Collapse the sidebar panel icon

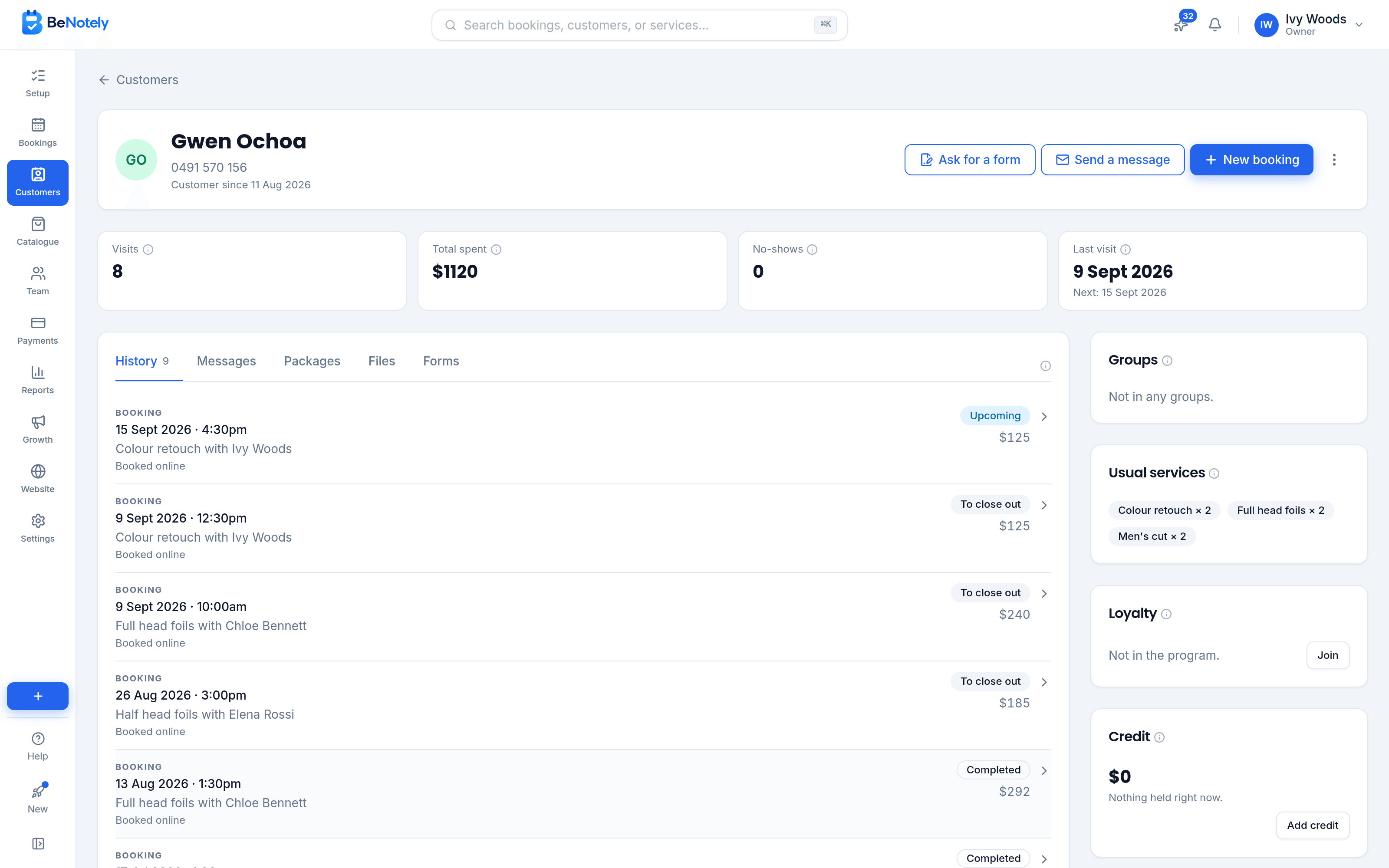38,843
